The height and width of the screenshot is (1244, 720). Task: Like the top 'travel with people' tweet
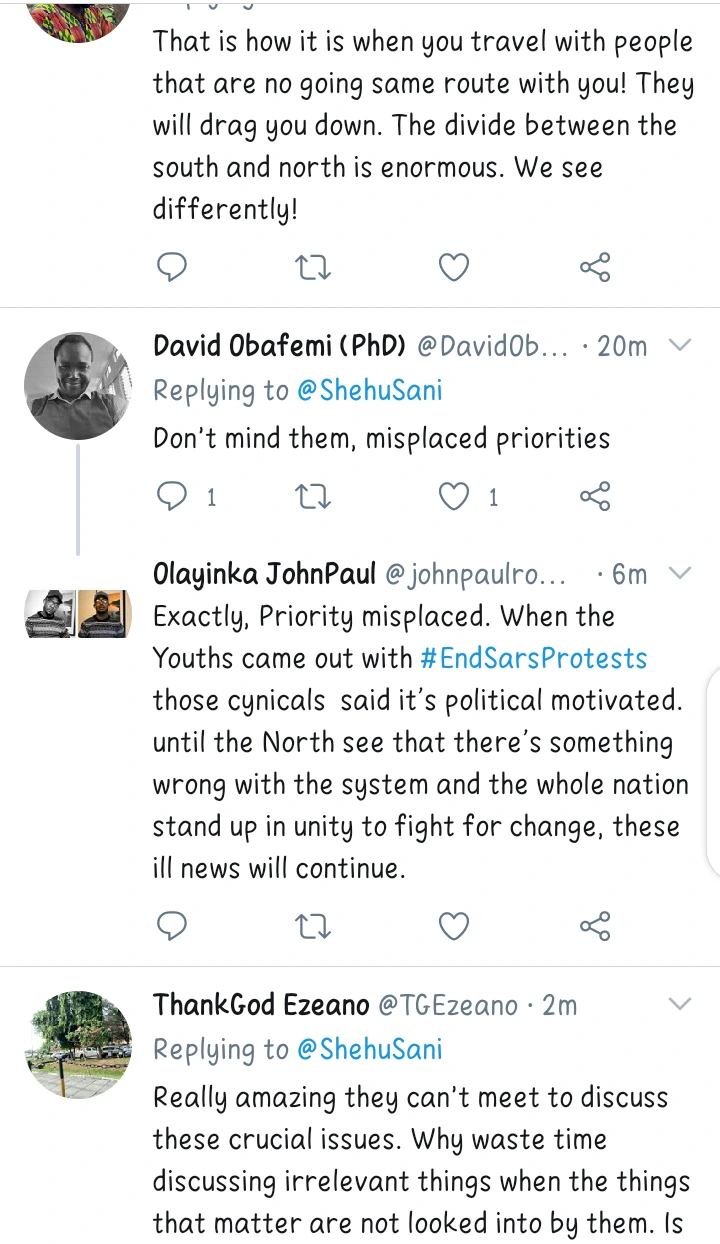455,267
